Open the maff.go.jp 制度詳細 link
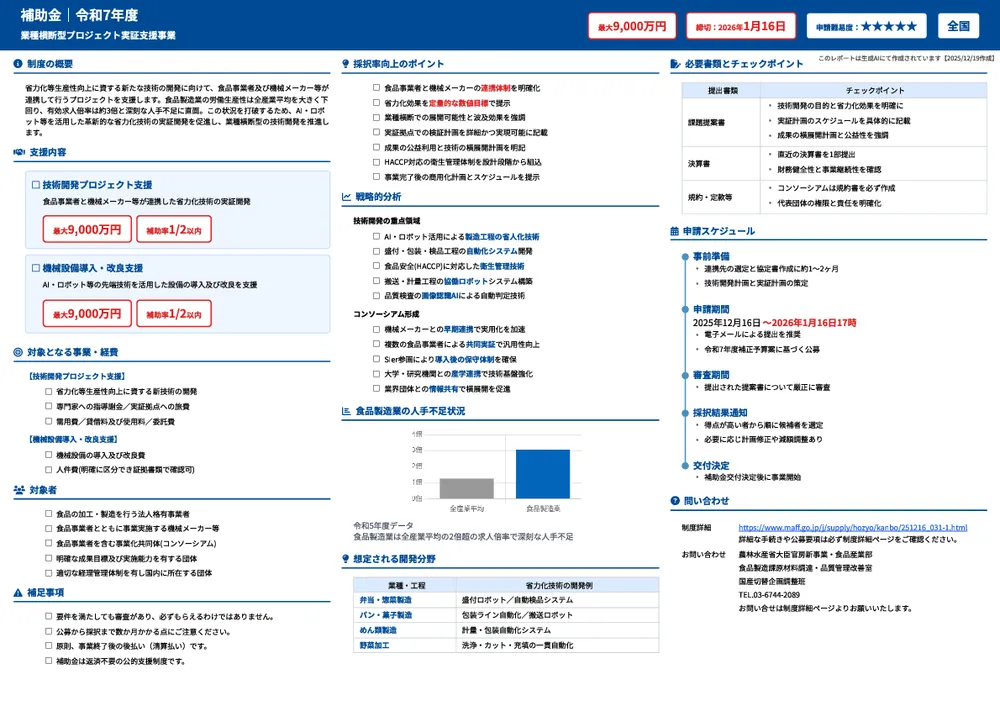 click(x=852, y=527)
